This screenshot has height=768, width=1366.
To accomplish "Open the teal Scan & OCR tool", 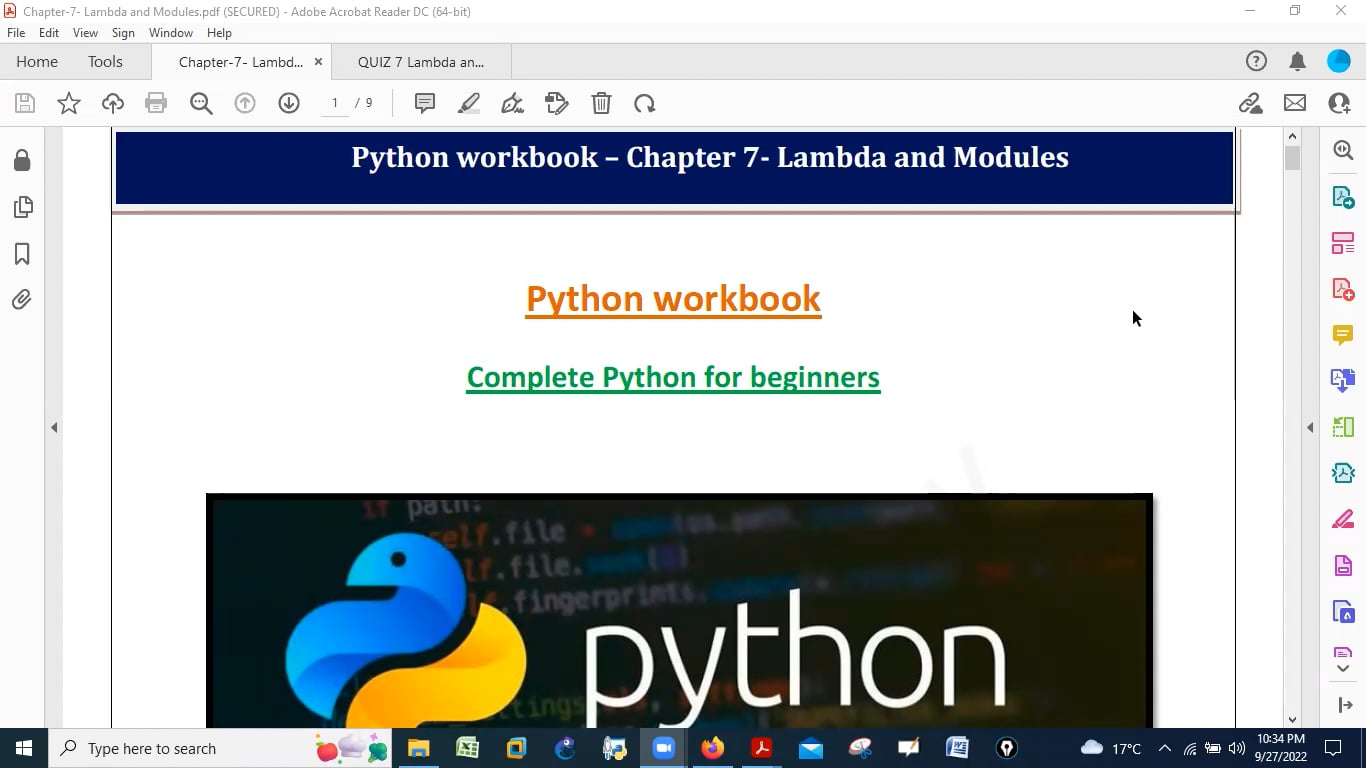I will (x=1343, y=473).
